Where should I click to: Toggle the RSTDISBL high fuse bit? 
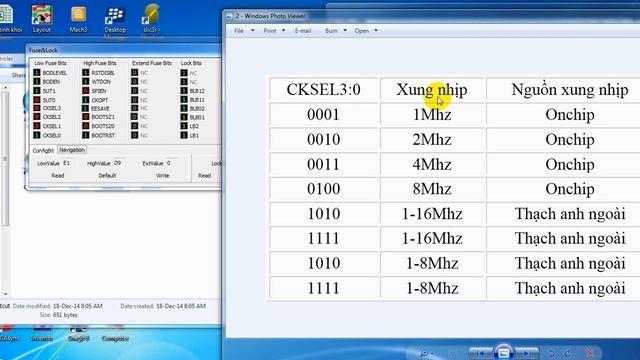pyautogui.click(x=86, y=73)
